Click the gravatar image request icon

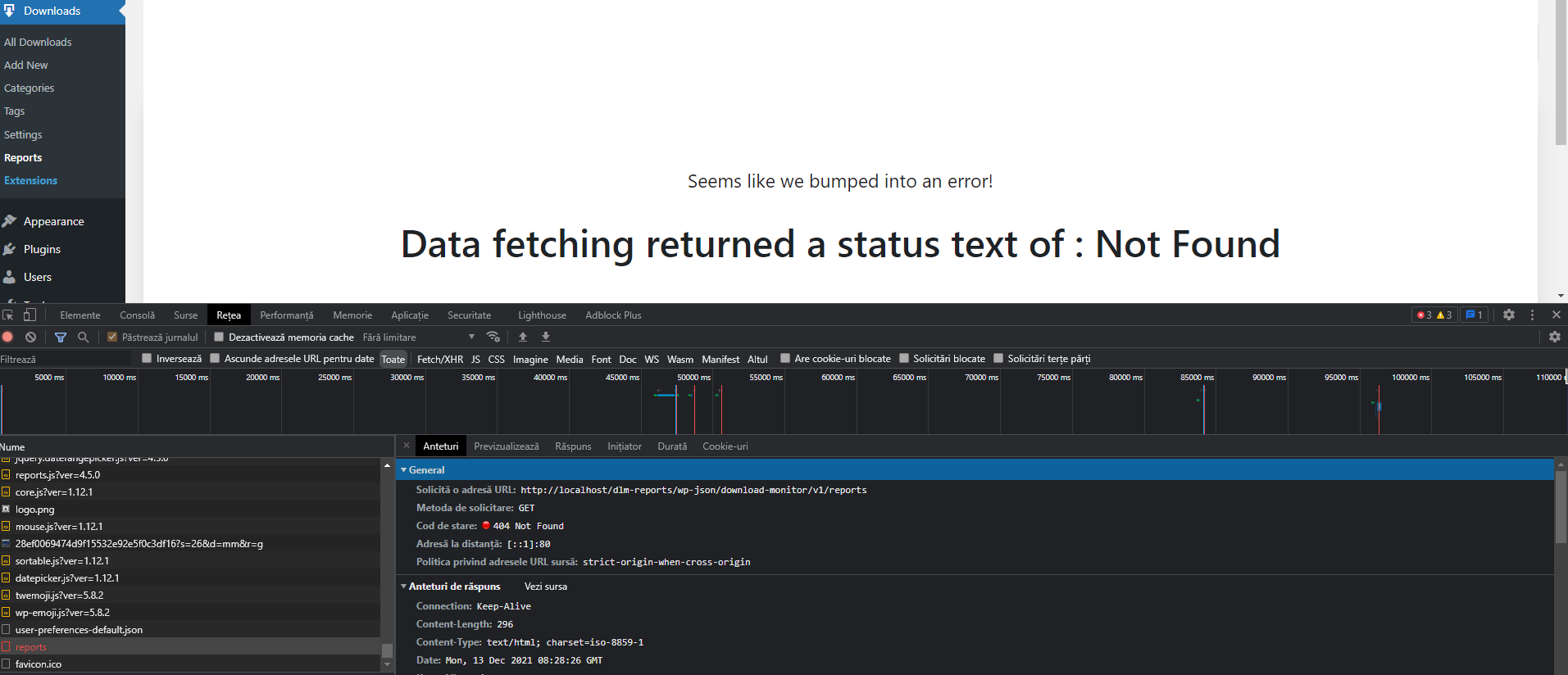(6, 543)
